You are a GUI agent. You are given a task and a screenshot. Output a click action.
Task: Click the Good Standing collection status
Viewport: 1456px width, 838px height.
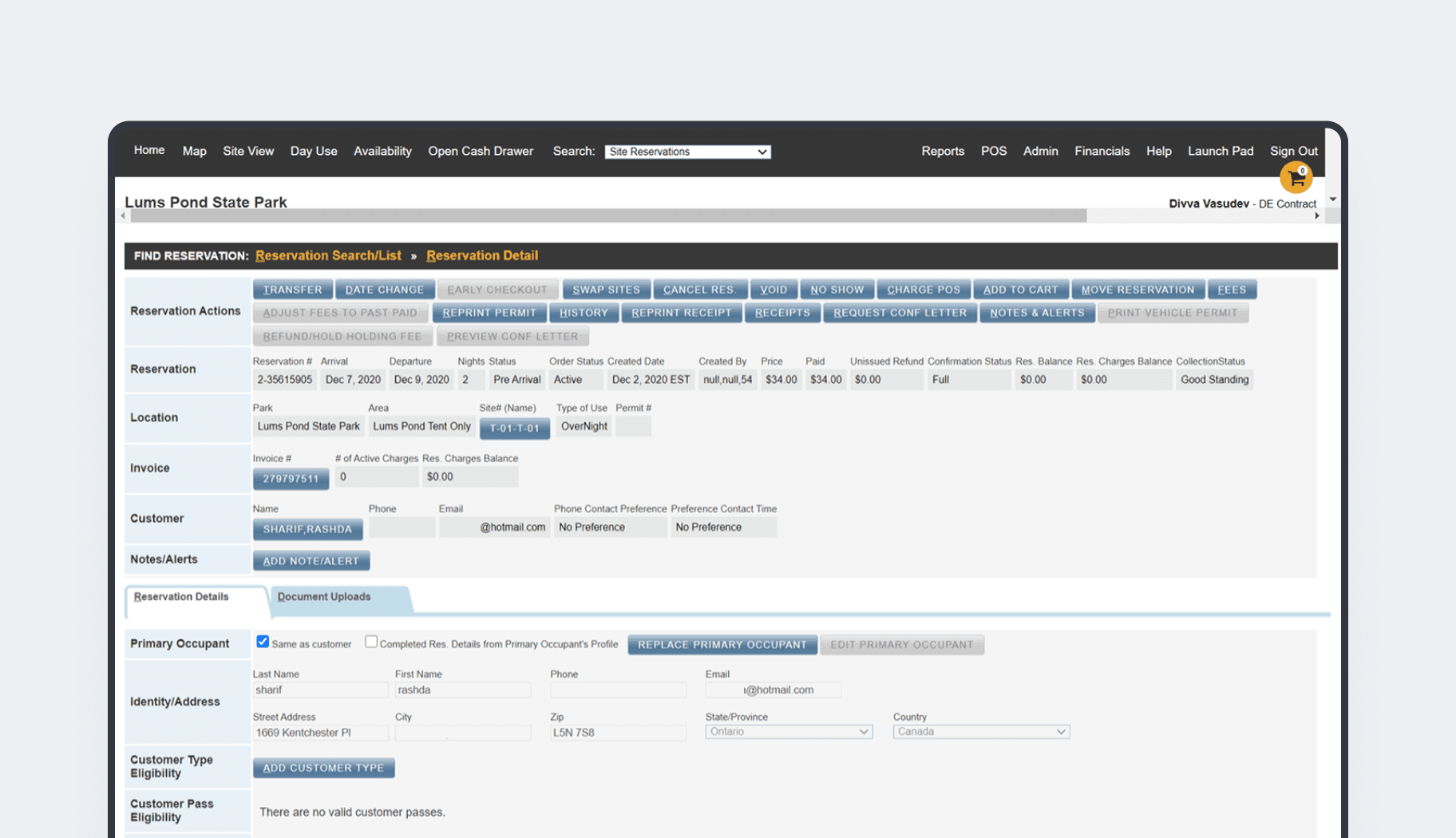point(1215,380)
